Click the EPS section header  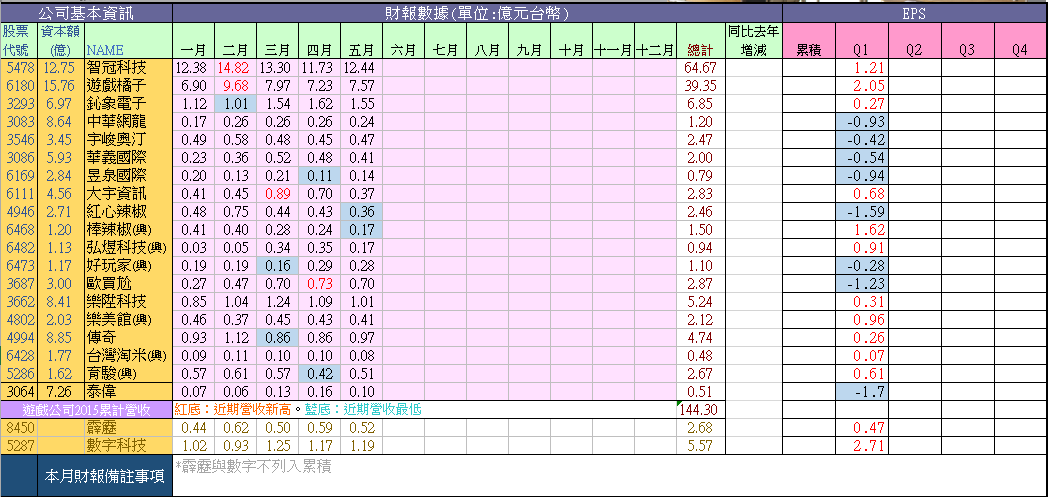coord(915,13)
